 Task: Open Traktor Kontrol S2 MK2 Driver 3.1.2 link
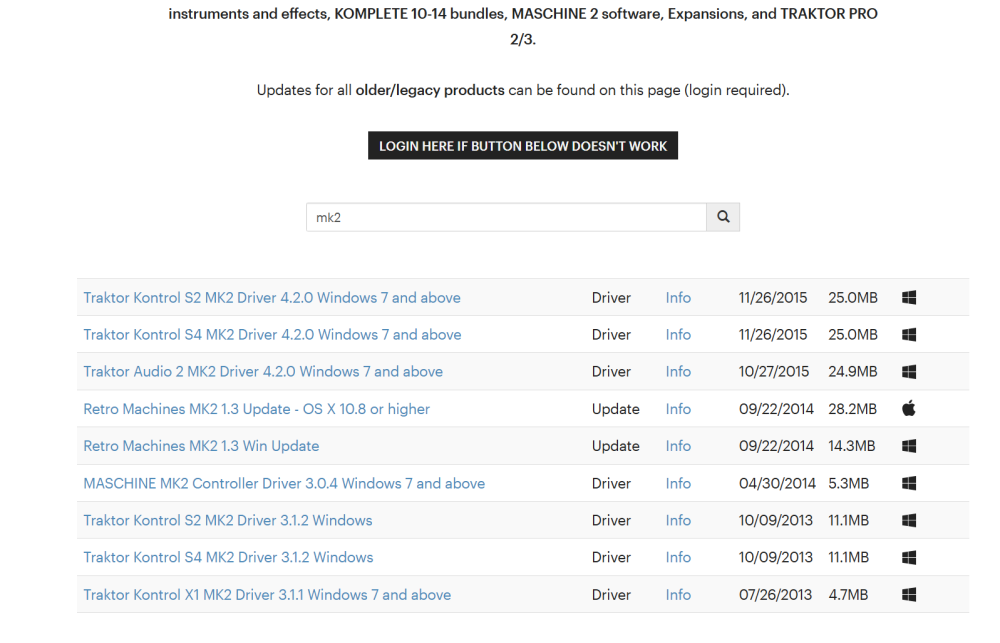pyautogui.click(x=228, y=520)
